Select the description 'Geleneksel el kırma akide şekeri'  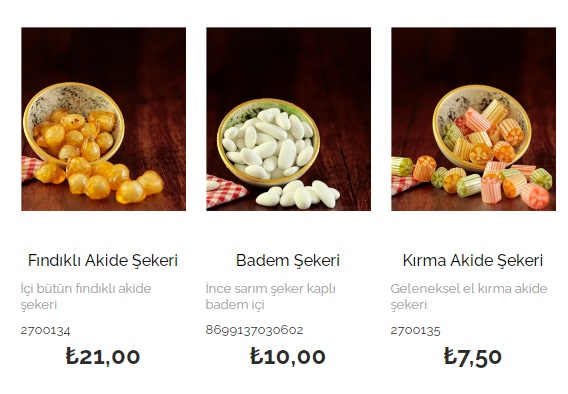[469, 297]
